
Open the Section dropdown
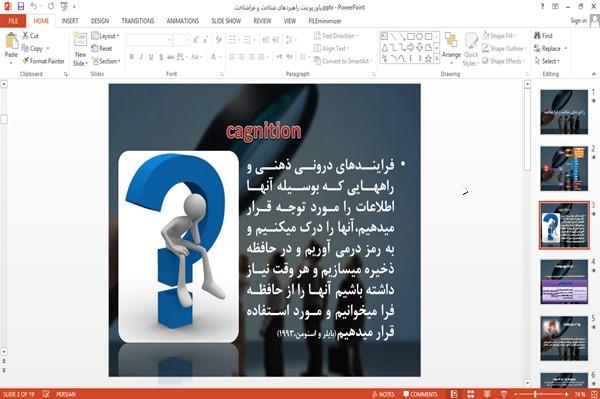click(x=106, y=61)
